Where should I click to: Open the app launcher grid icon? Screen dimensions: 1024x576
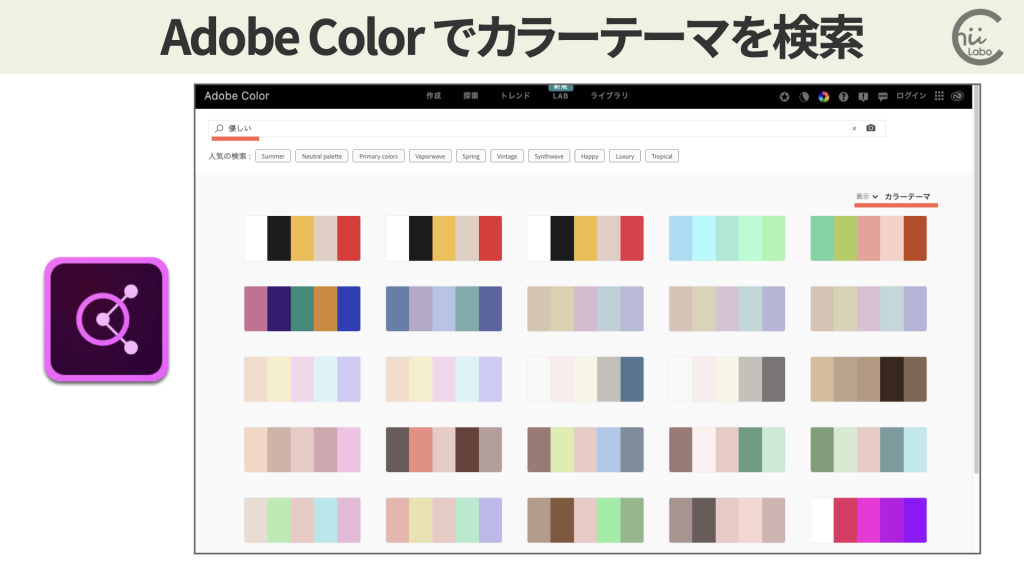[938, 96]
